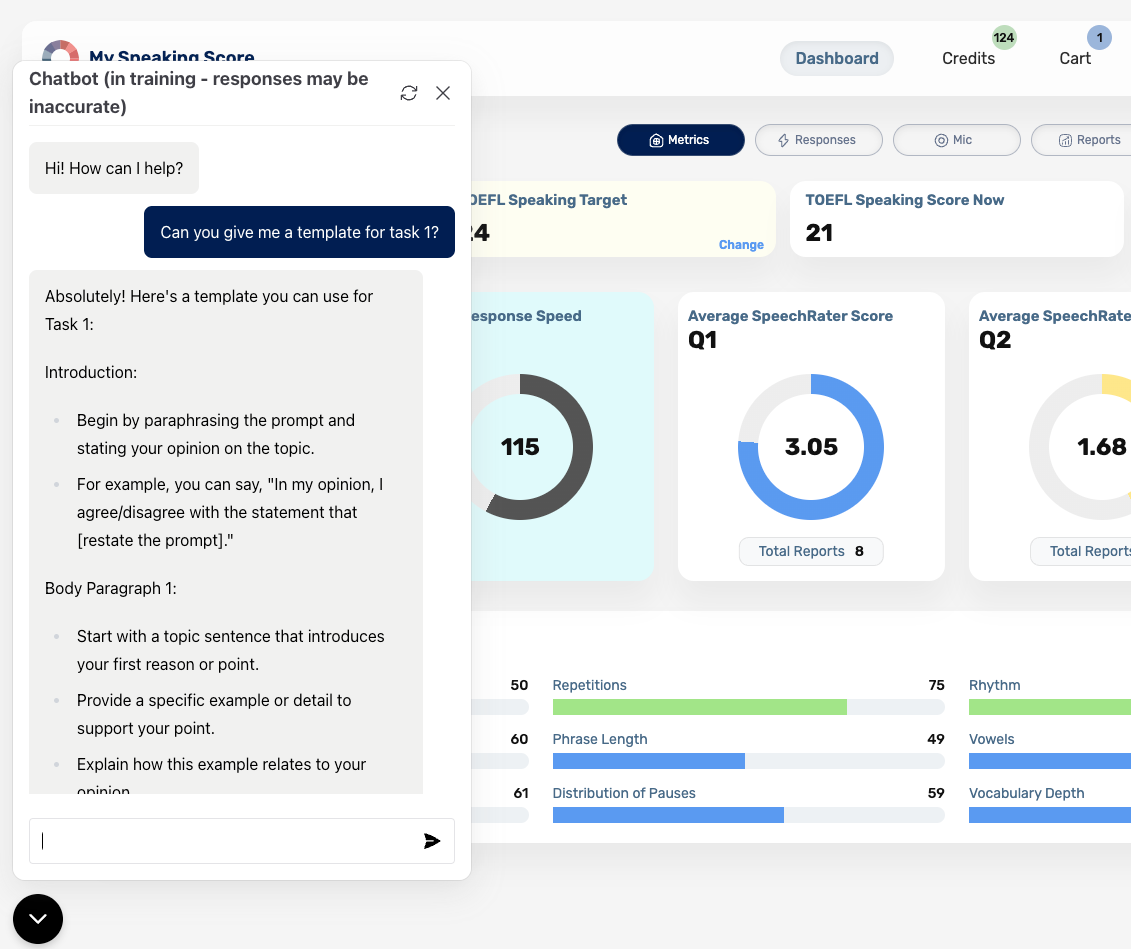Click the TOEFL Speaking Score Now value 21

click(819, 233)
